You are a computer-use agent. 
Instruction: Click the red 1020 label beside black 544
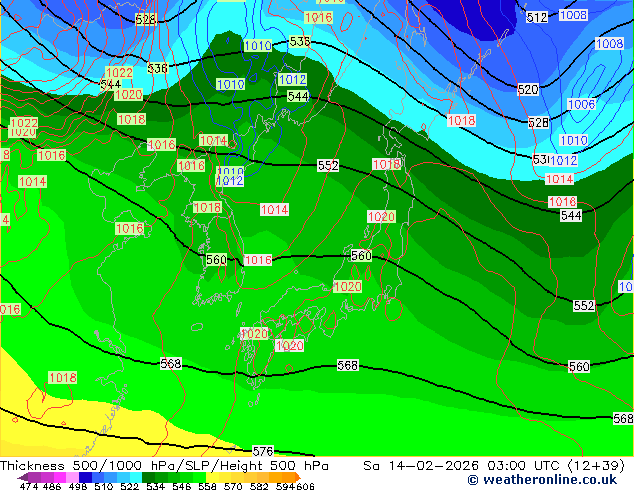[128, 95]
